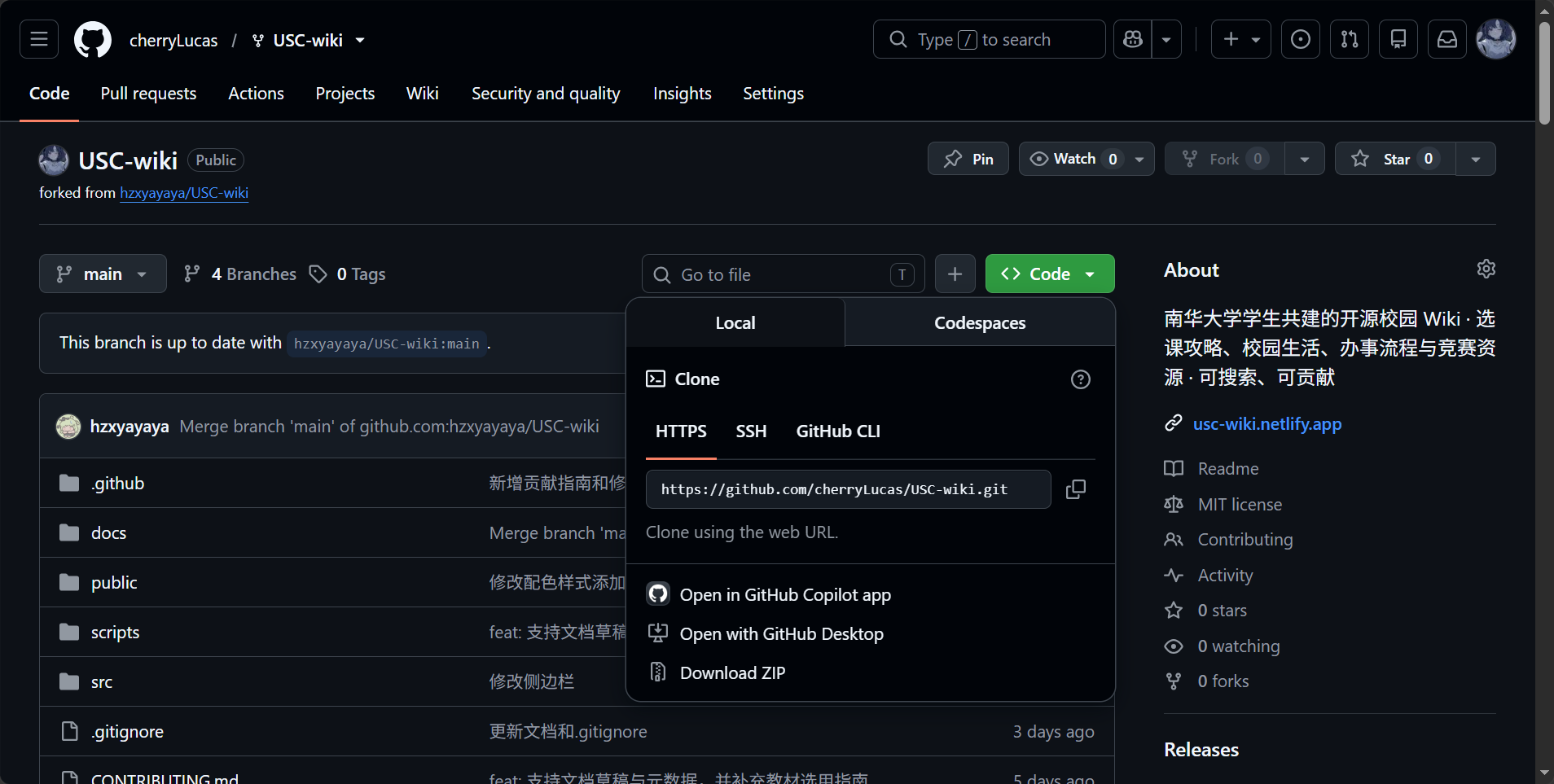Open the Readme link in About
This screenshot has height=784, width=1554.
[x=1227, y=469]
